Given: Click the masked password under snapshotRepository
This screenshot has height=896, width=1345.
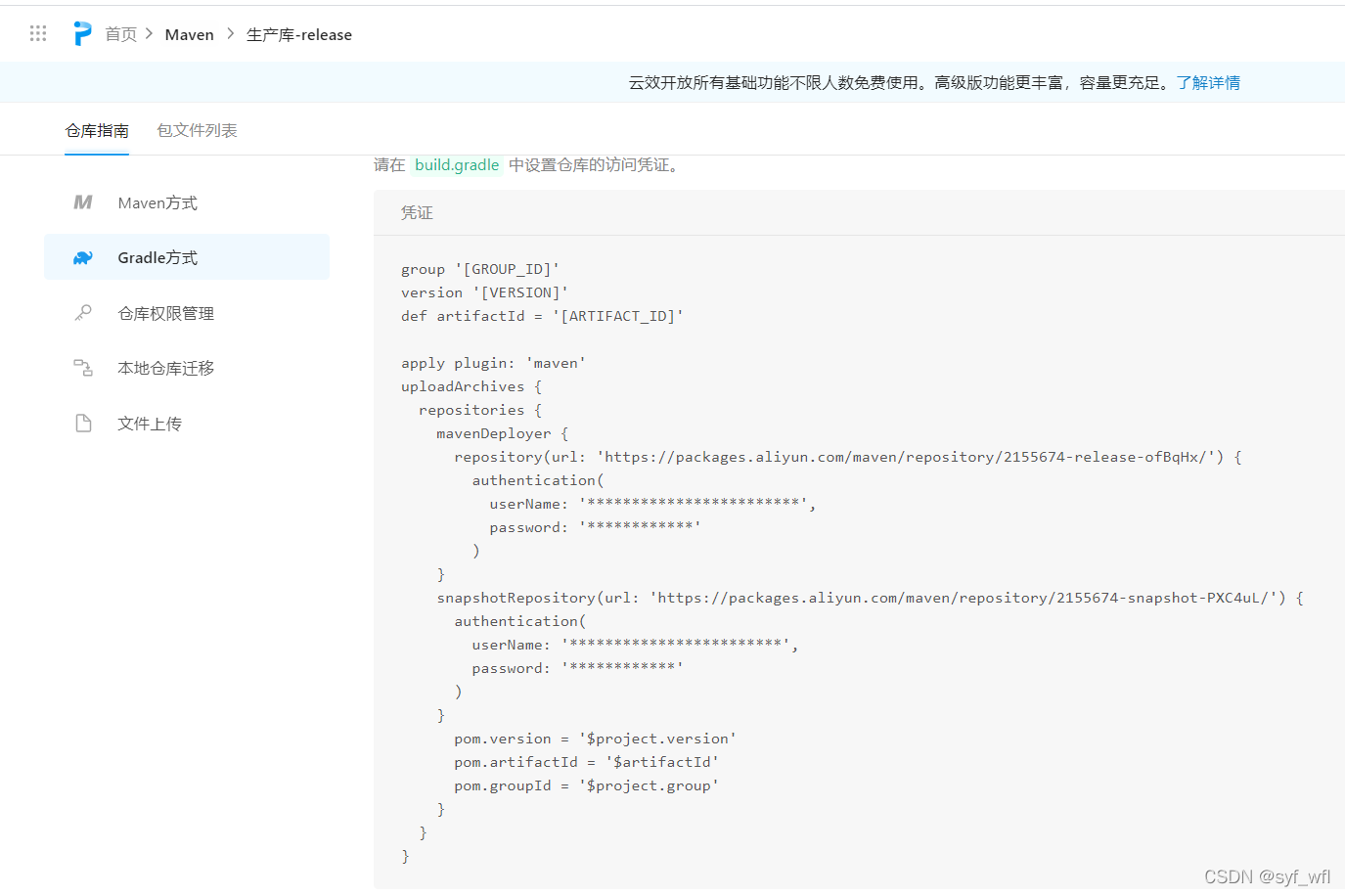Looking at the screenshot, I should [x=578, y=668].
